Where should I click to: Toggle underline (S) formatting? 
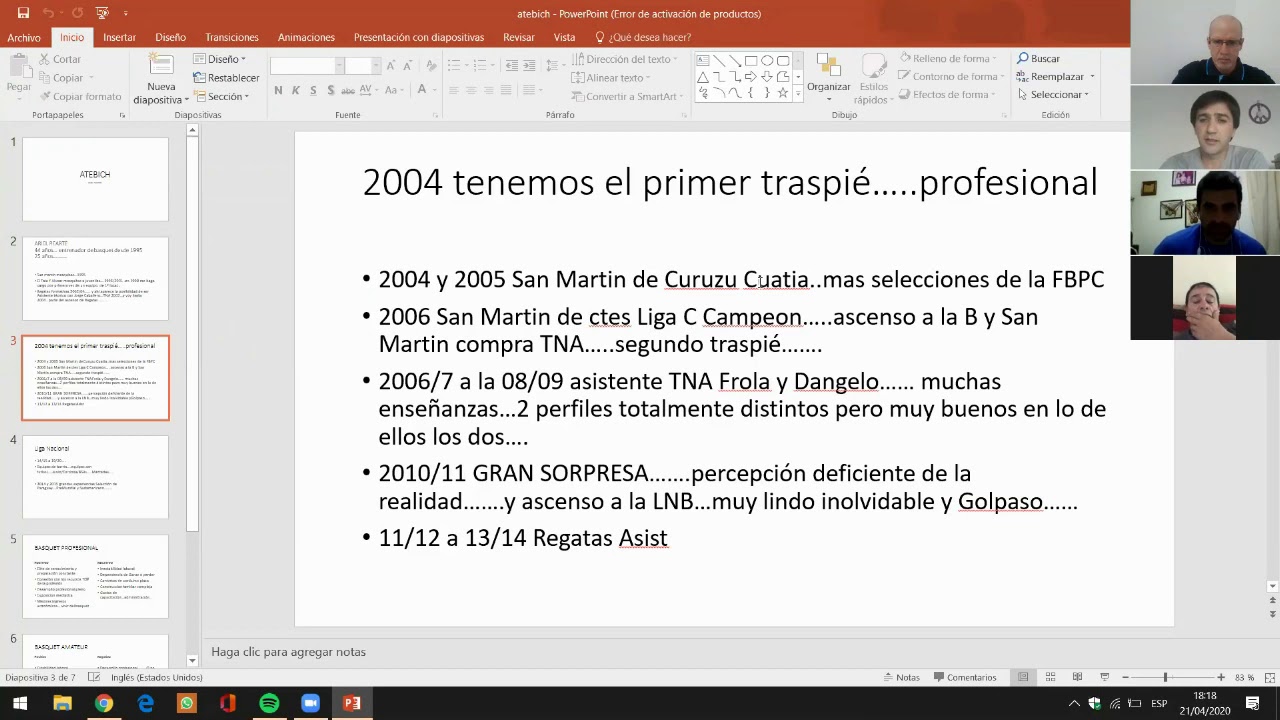(313, 90)
